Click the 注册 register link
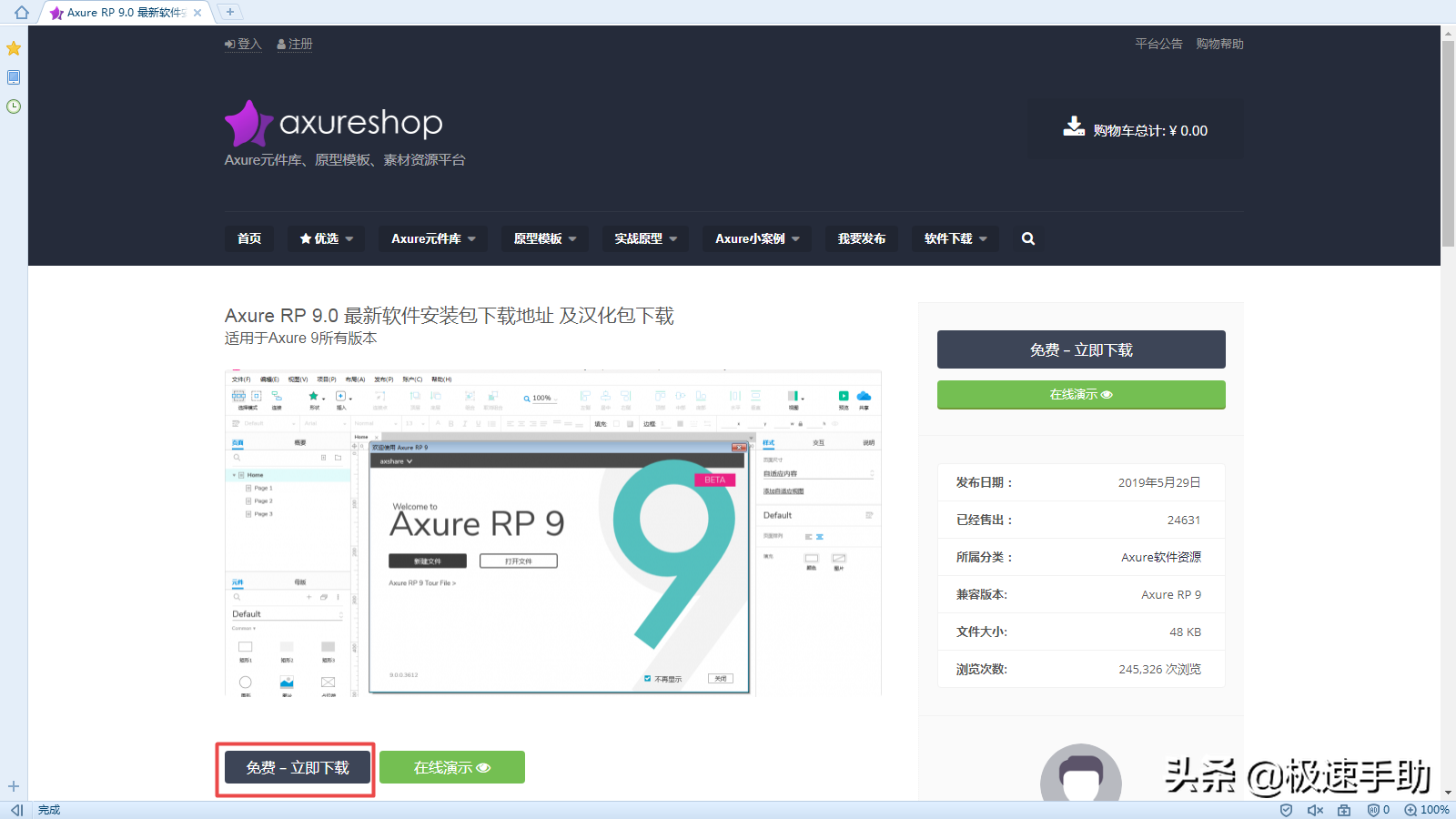Image resolution: width=1456 pixels, height=819 pixels. click(x=295, y=44)
